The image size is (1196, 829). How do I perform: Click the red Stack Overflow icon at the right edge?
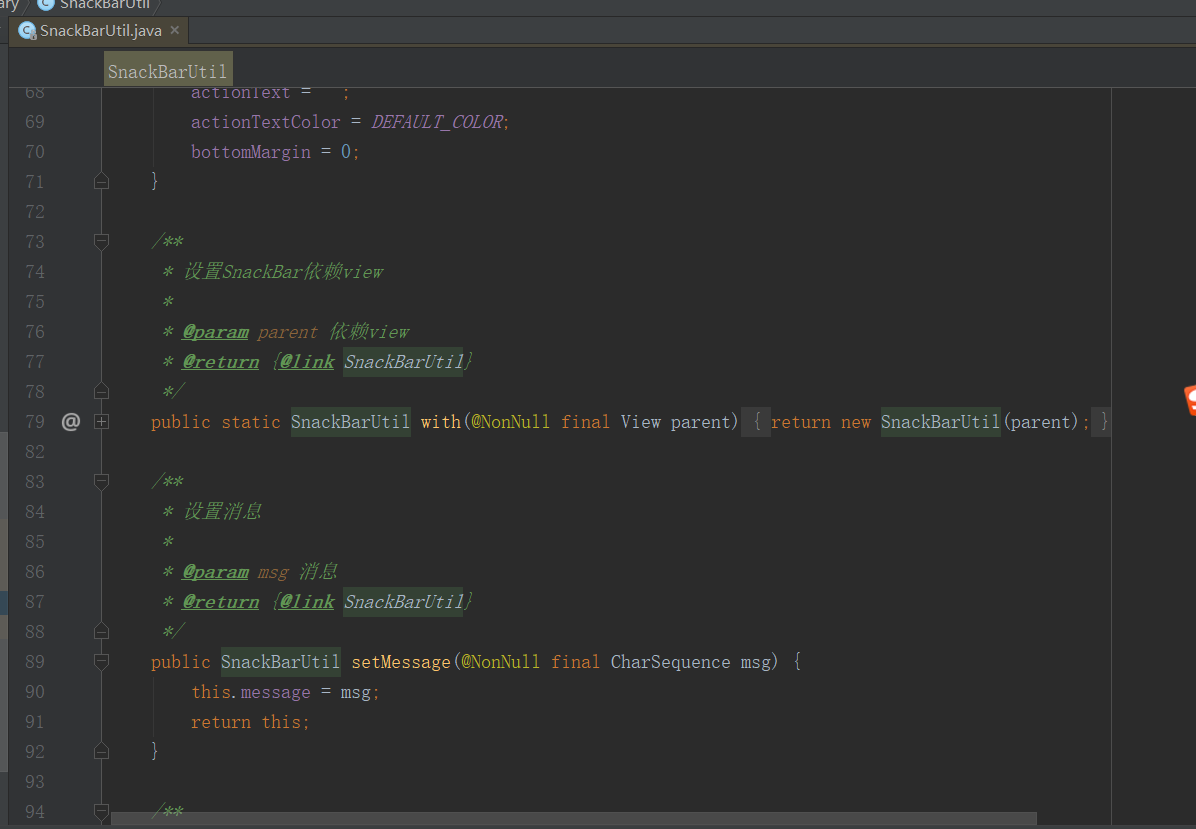1189,398
